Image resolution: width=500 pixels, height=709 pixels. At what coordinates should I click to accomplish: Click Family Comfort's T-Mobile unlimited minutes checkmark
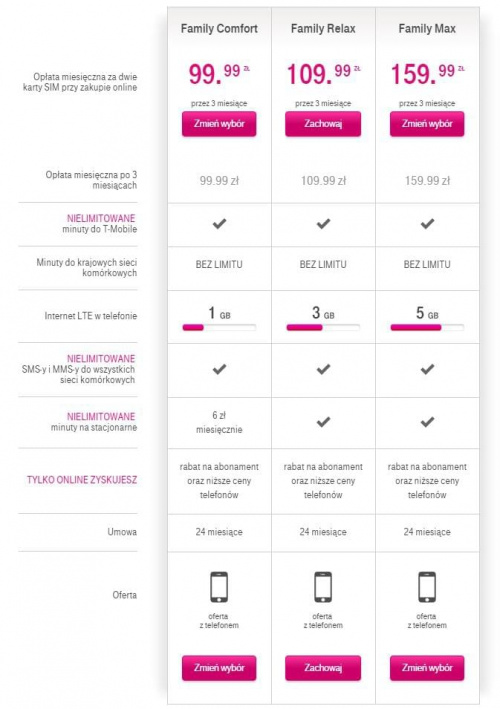point(219,223)
